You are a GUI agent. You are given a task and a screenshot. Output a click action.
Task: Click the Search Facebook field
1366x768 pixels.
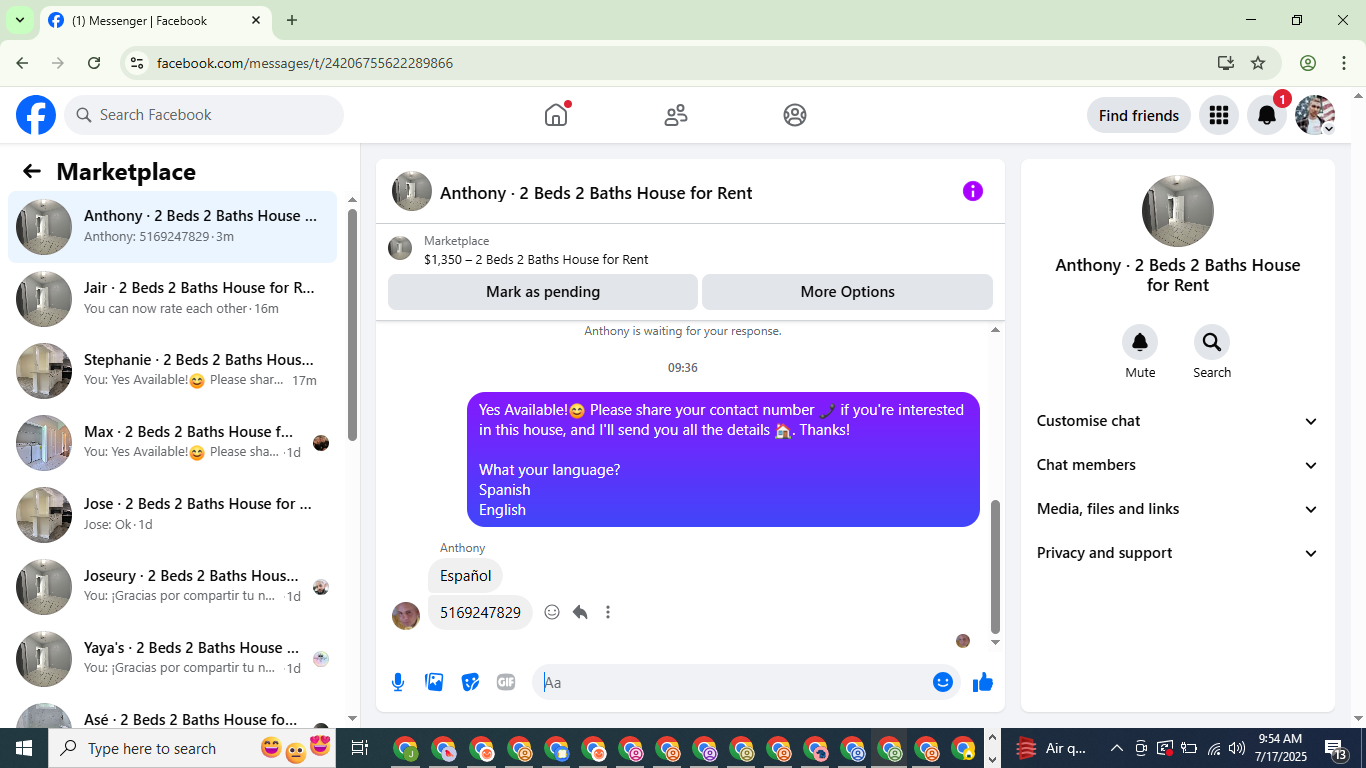click(x=204, y=115)
